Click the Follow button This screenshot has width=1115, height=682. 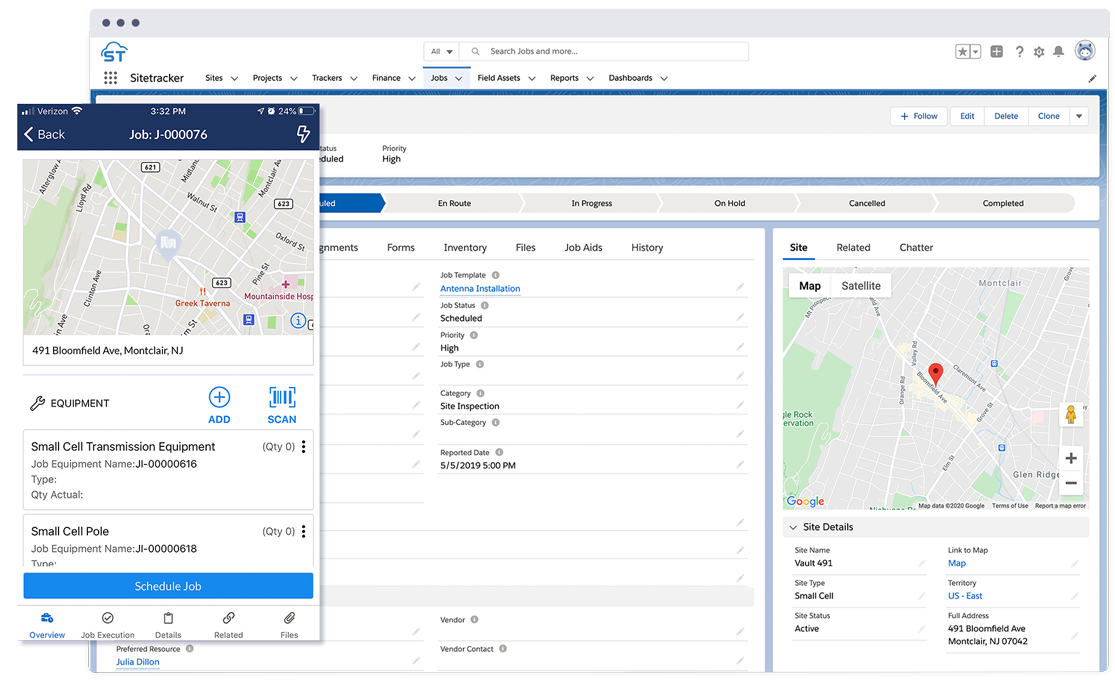click(x=919, y=116)
